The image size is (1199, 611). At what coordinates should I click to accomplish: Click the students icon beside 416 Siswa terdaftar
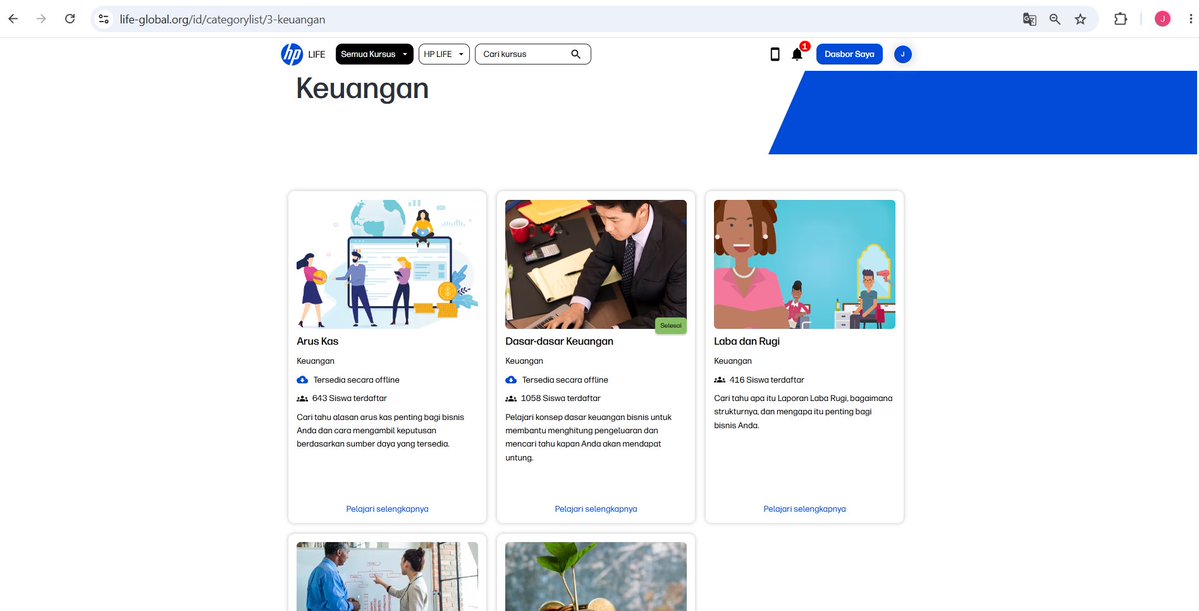[720, 380]
